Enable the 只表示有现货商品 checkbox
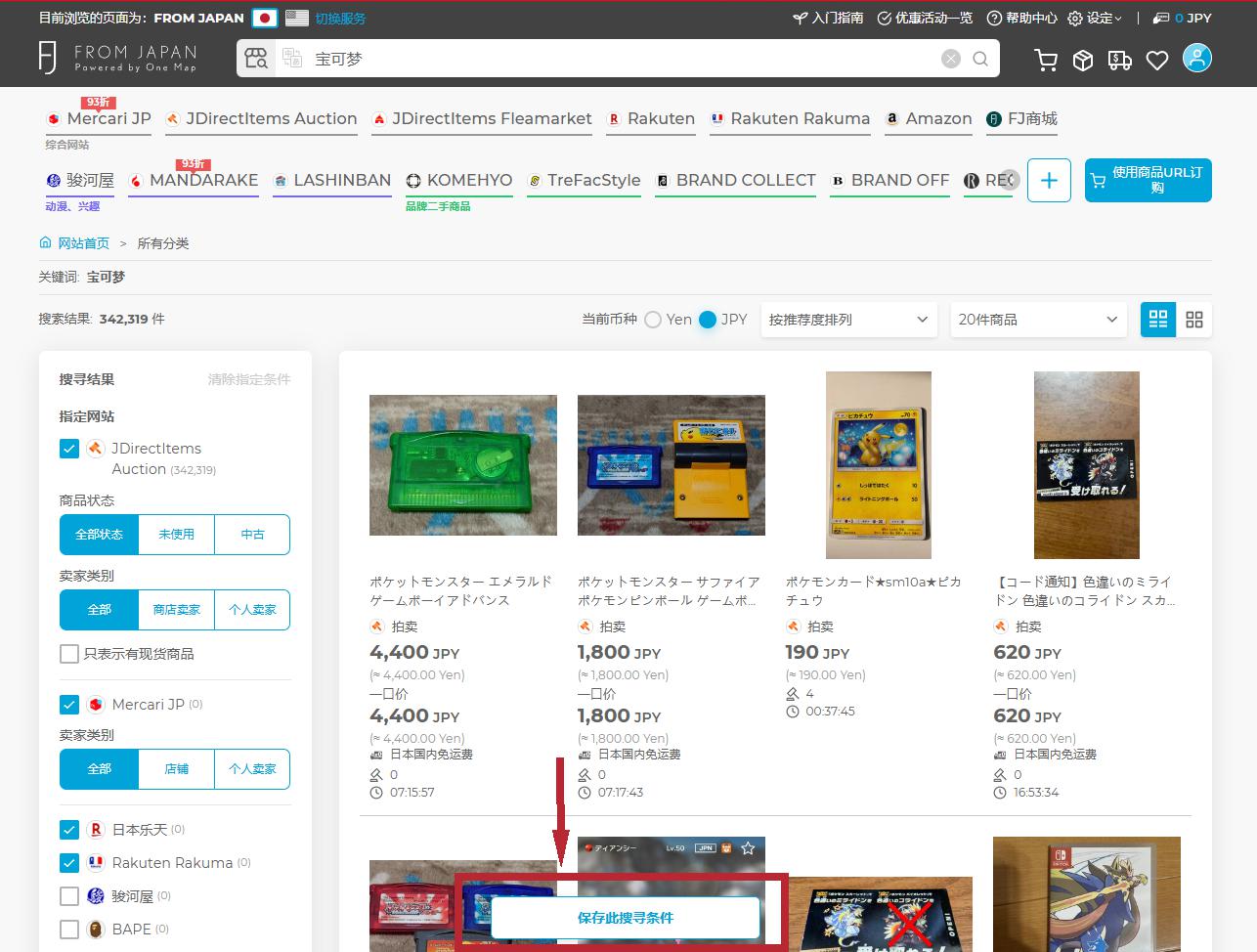This screenshot has width=1257, height=952. pos(69,654)
